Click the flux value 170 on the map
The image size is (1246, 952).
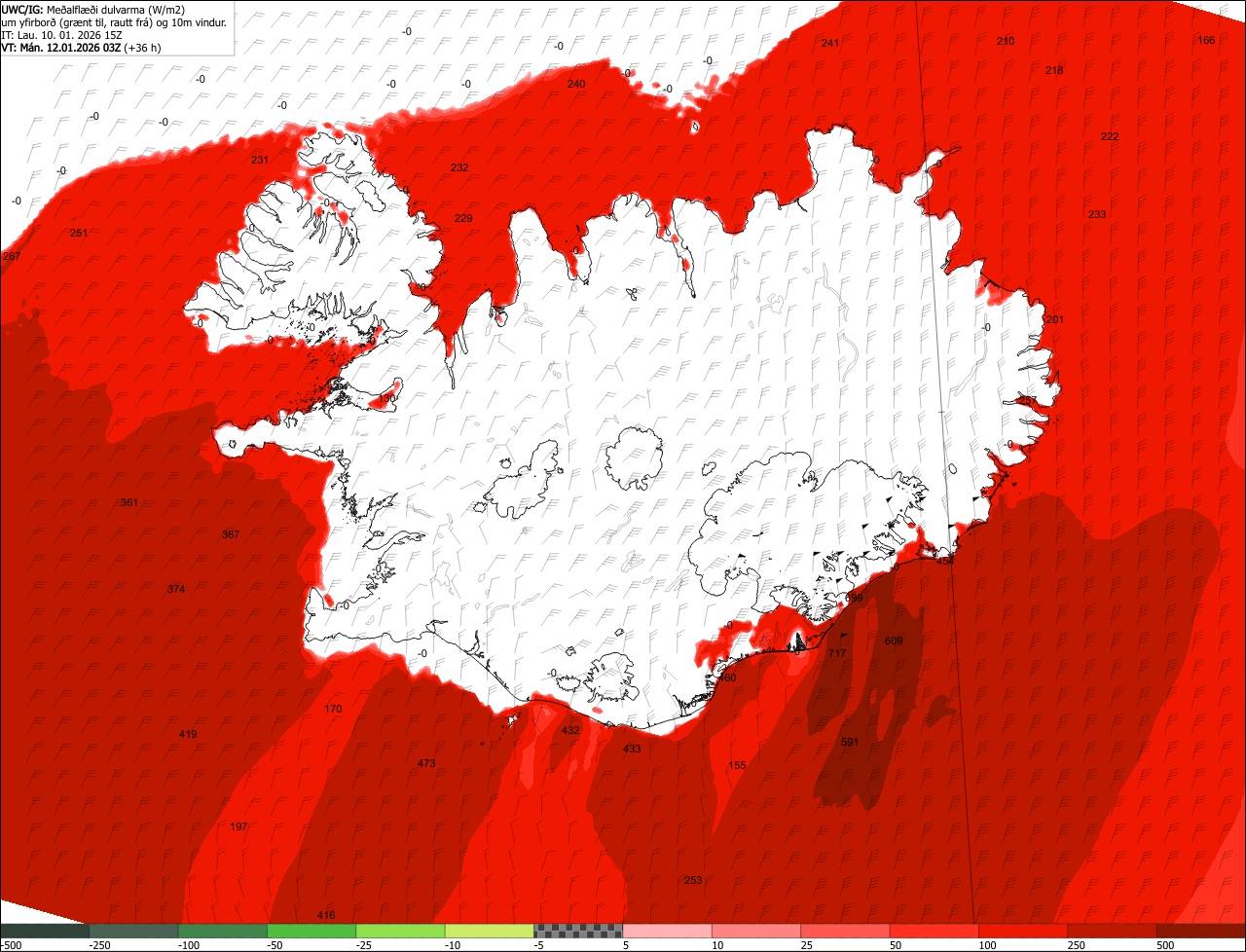tap(333, 709)
